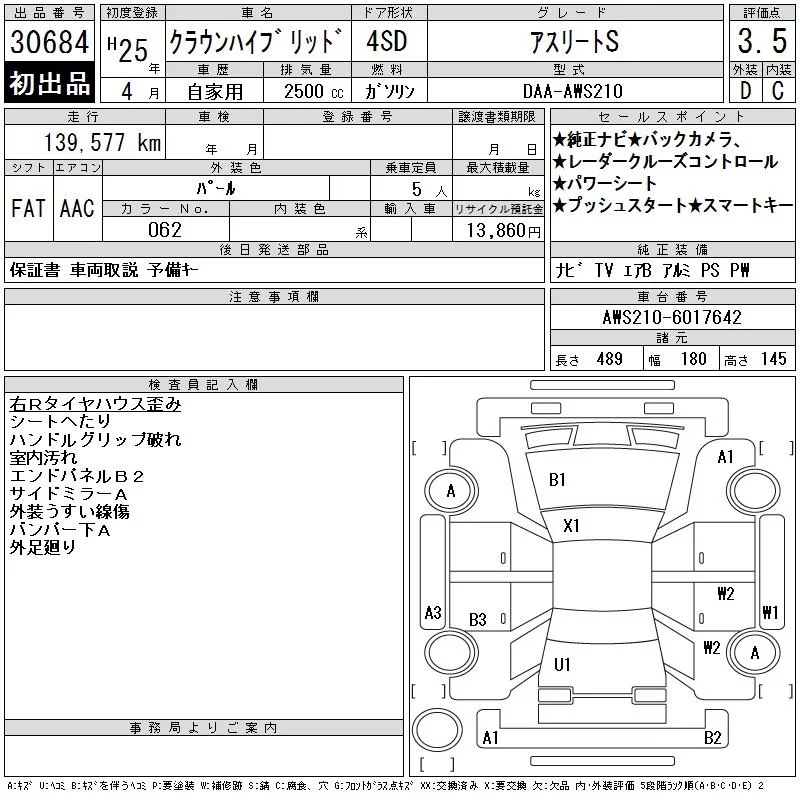Click the damage code legend line
Image resolution: width=800 pixels, height=800 pixels.
coord(386,786)
